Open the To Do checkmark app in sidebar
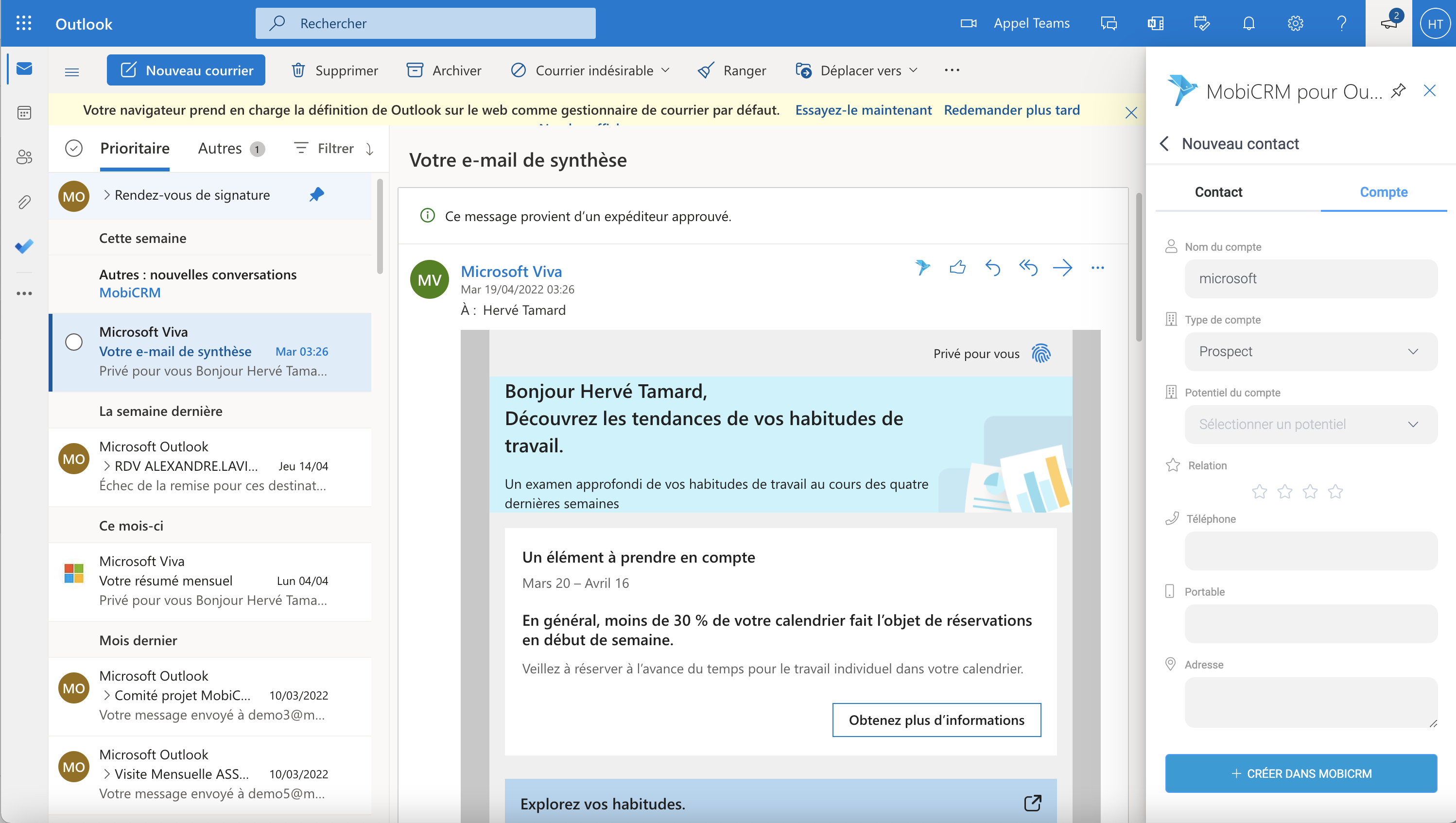The image size is (1456, 823). pyautogui.click(x=24, y=246)
